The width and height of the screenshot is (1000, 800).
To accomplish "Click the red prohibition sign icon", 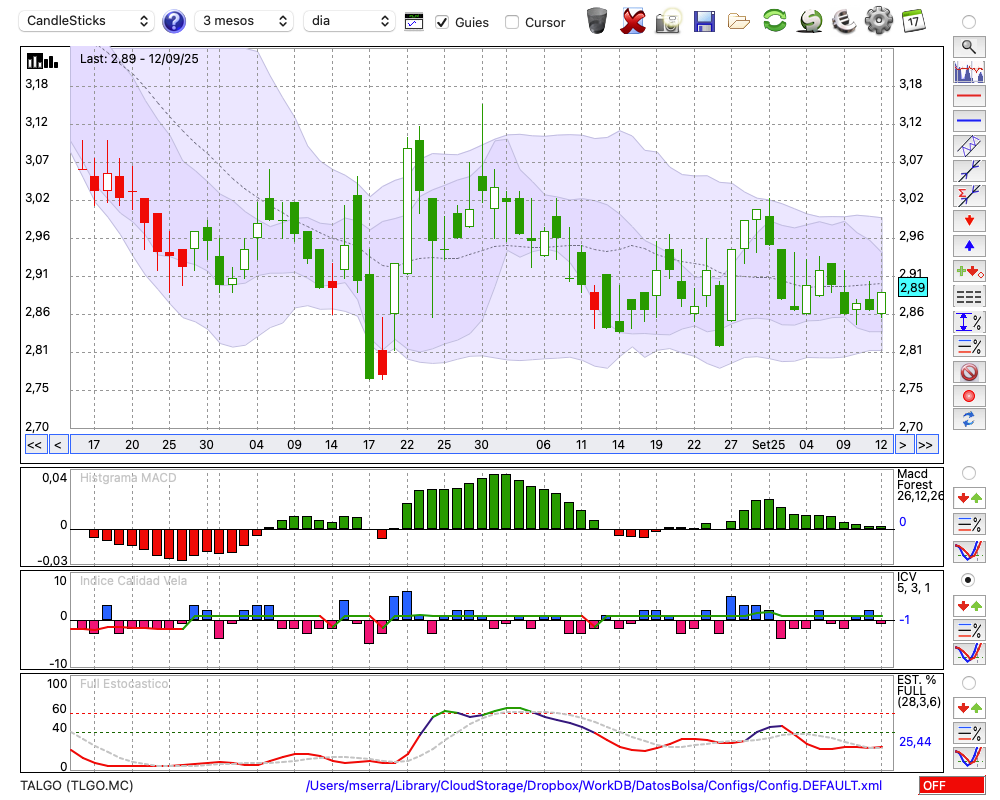I will [969, 371].
